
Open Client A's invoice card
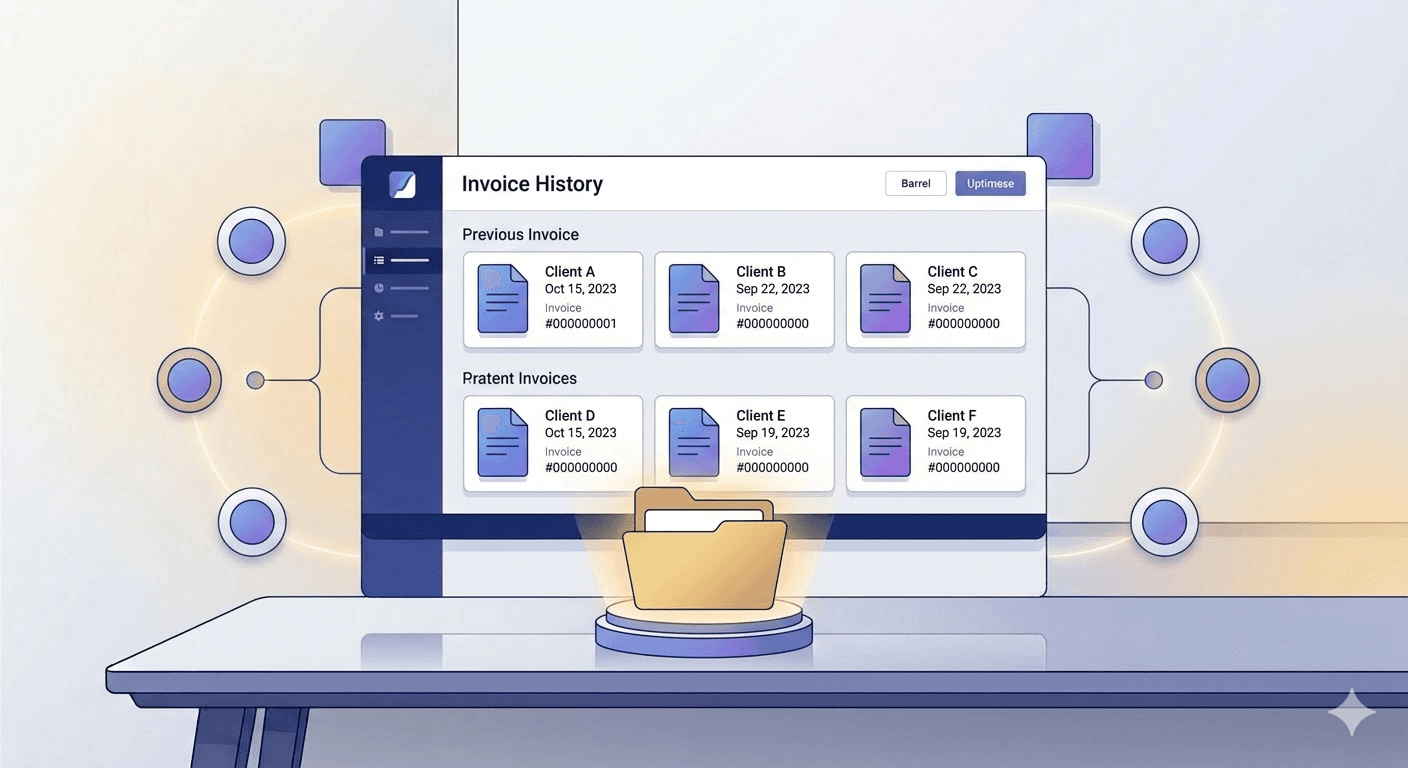552,300
